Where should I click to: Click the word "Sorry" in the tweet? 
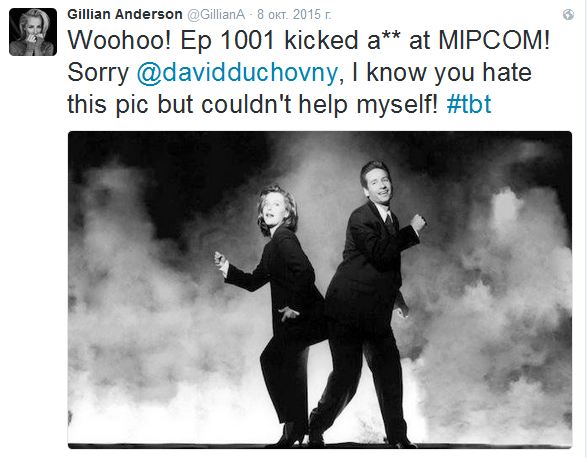[x=98, y=73]
